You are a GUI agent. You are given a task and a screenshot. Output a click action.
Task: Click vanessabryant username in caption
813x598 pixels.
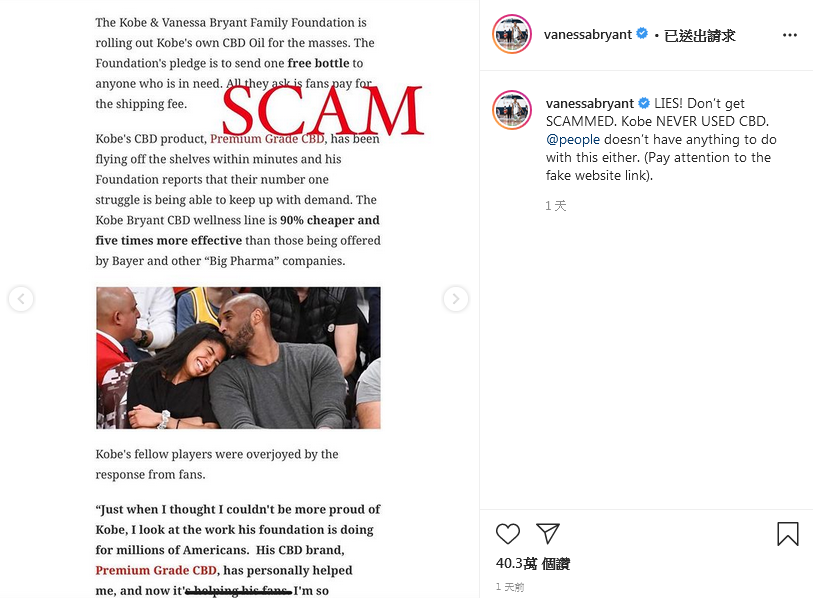point(590,103)
